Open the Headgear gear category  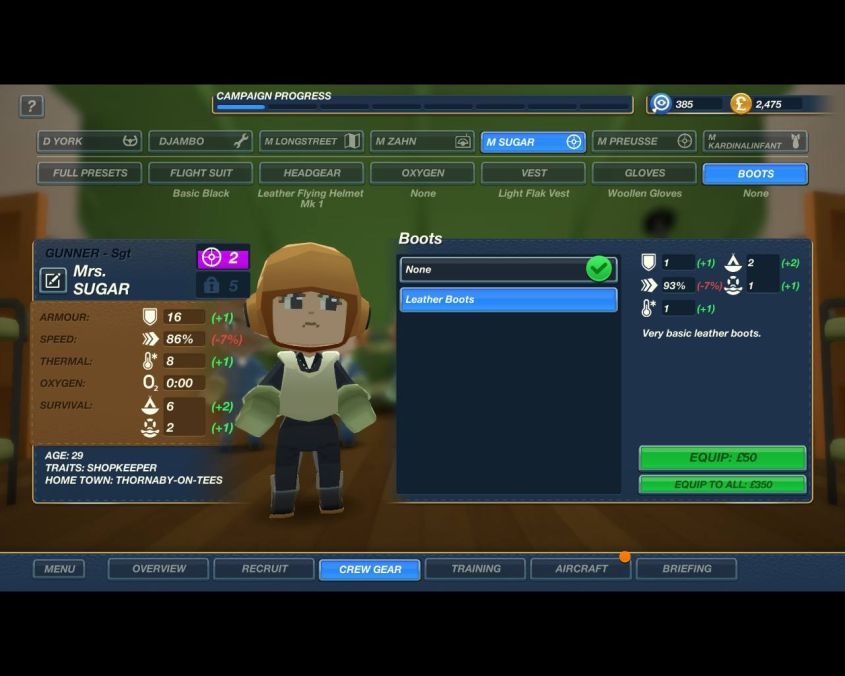tap(311, 173)
